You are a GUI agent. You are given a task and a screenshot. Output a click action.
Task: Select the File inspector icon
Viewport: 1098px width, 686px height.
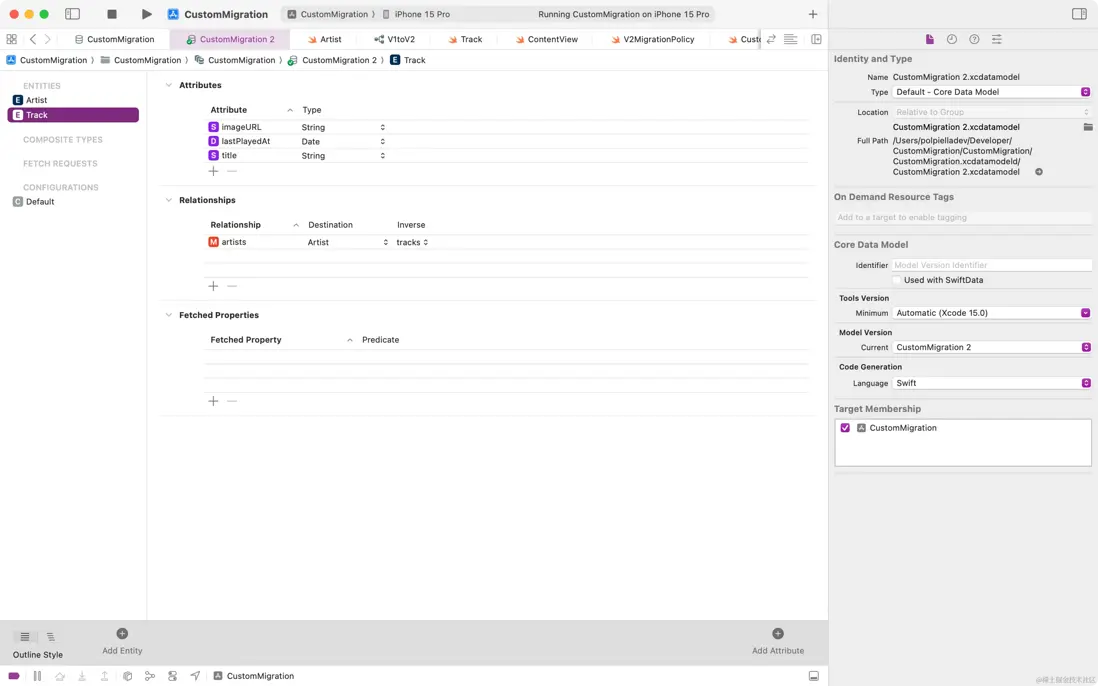point(929,39)
